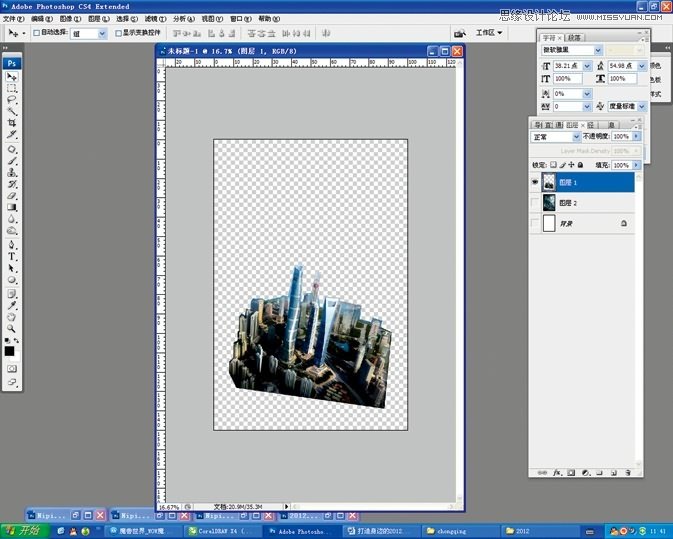Switch to the Paragraph tab
Viewport: 673px width, 539px height.
coord(574,38)
